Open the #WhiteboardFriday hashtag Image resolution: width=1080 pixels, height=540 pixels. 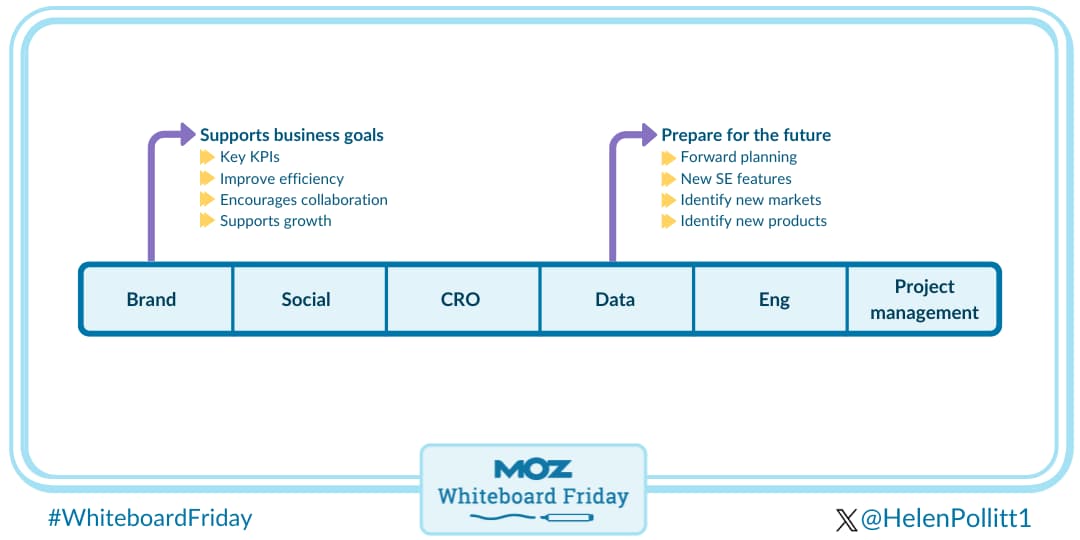pos(150,518)
